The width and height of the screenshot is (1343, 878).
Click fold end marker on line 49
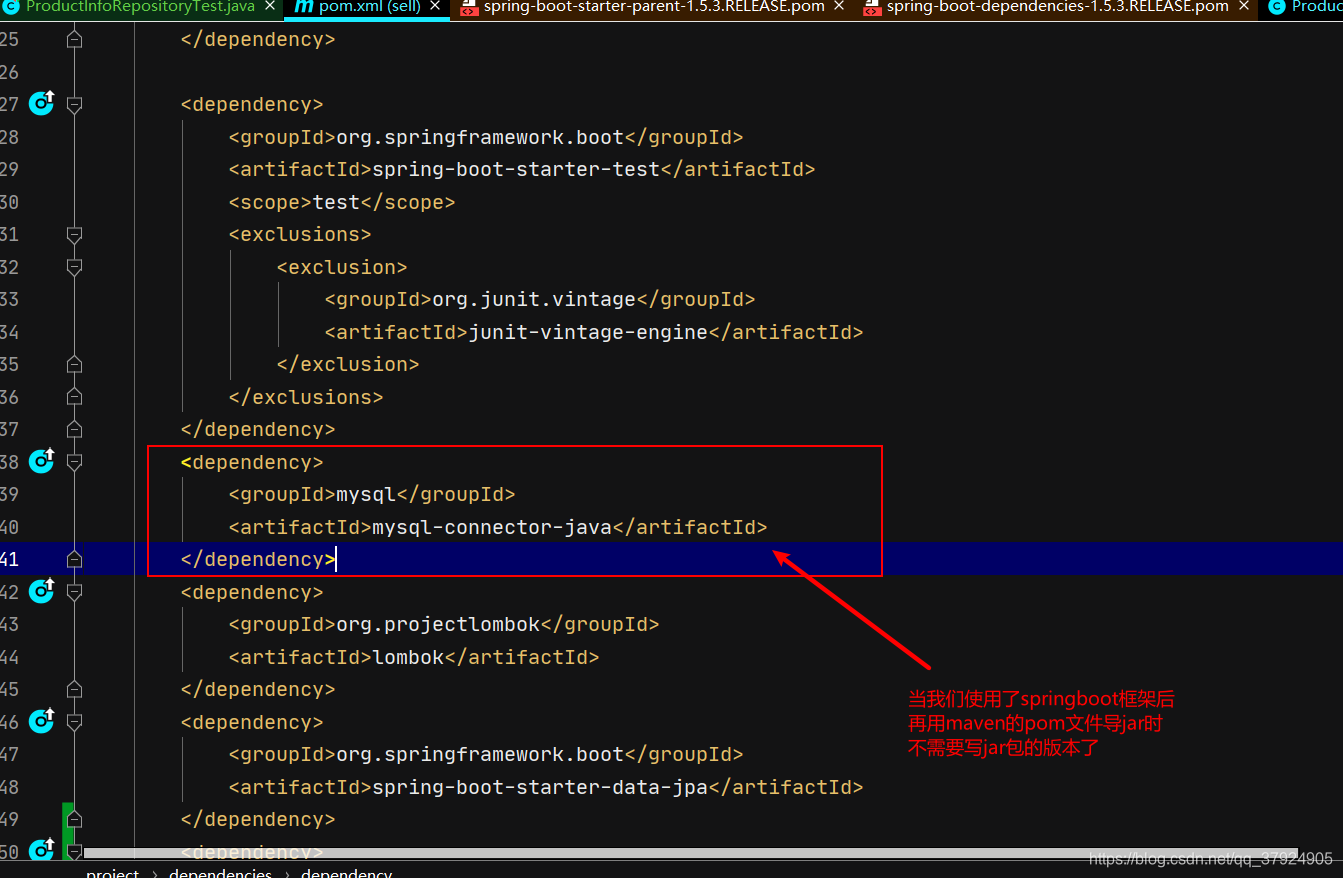coord(74,819)
